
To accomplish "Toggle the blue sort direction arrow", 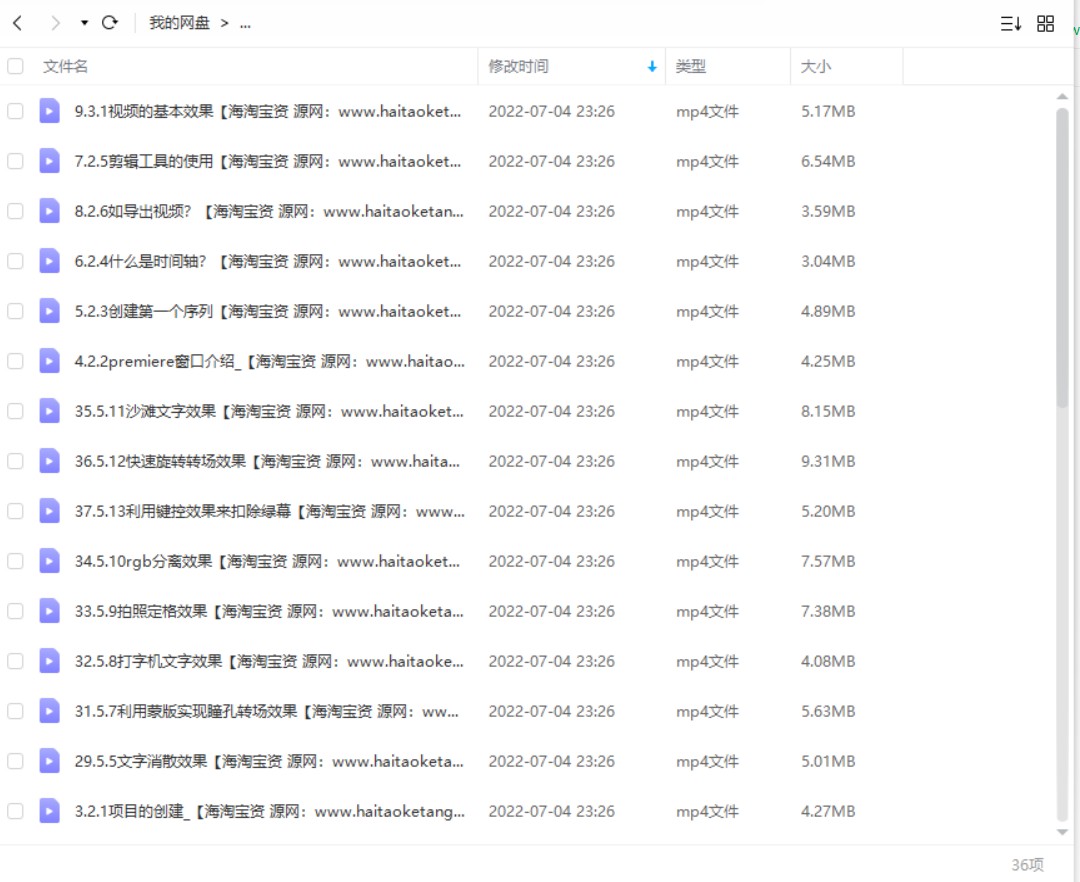I will (x=652, y=67).
